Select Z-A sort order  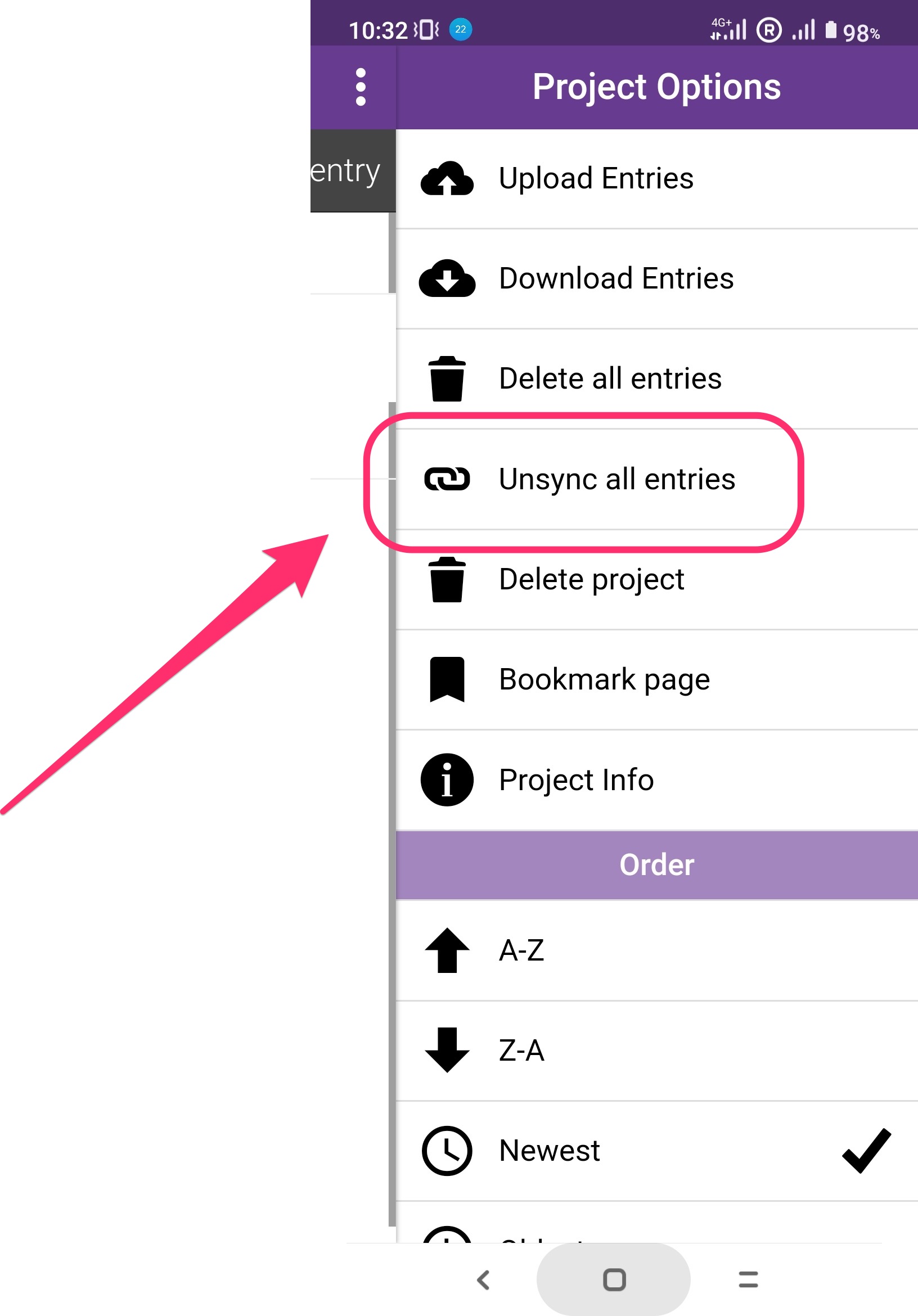pos(522,1051)
